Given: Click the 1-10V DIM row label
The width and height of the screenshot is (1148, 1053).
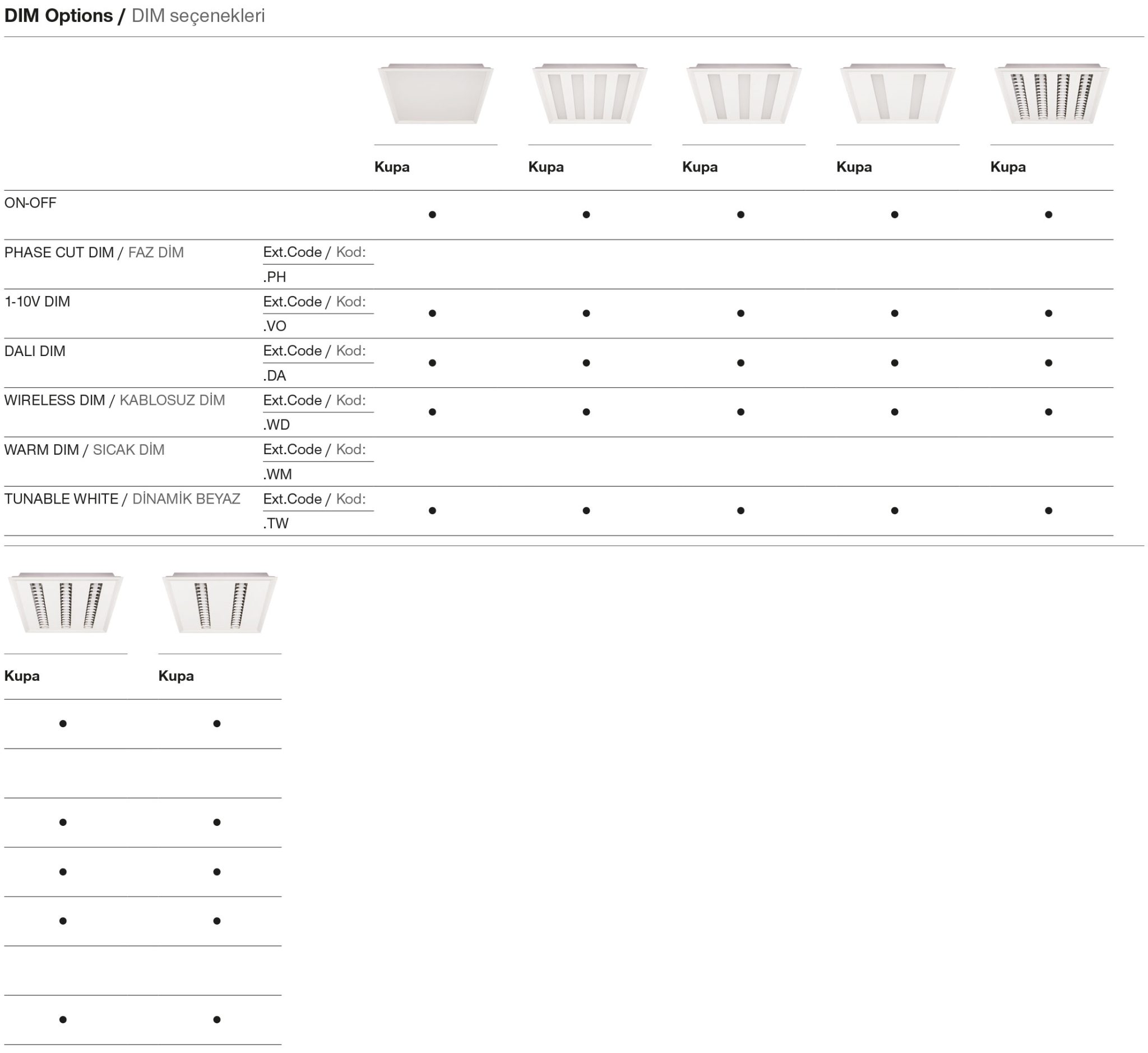Looking at the screenshot, I should pos(37,302).
